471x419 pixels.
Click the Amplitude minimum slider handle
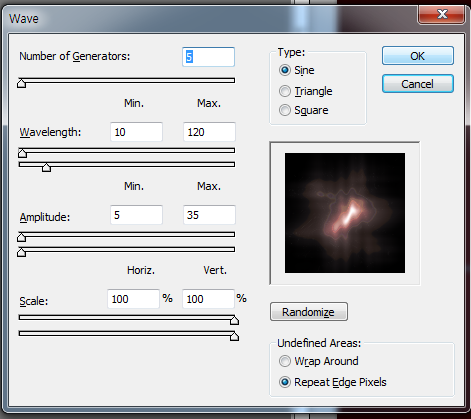pos(21,237)
